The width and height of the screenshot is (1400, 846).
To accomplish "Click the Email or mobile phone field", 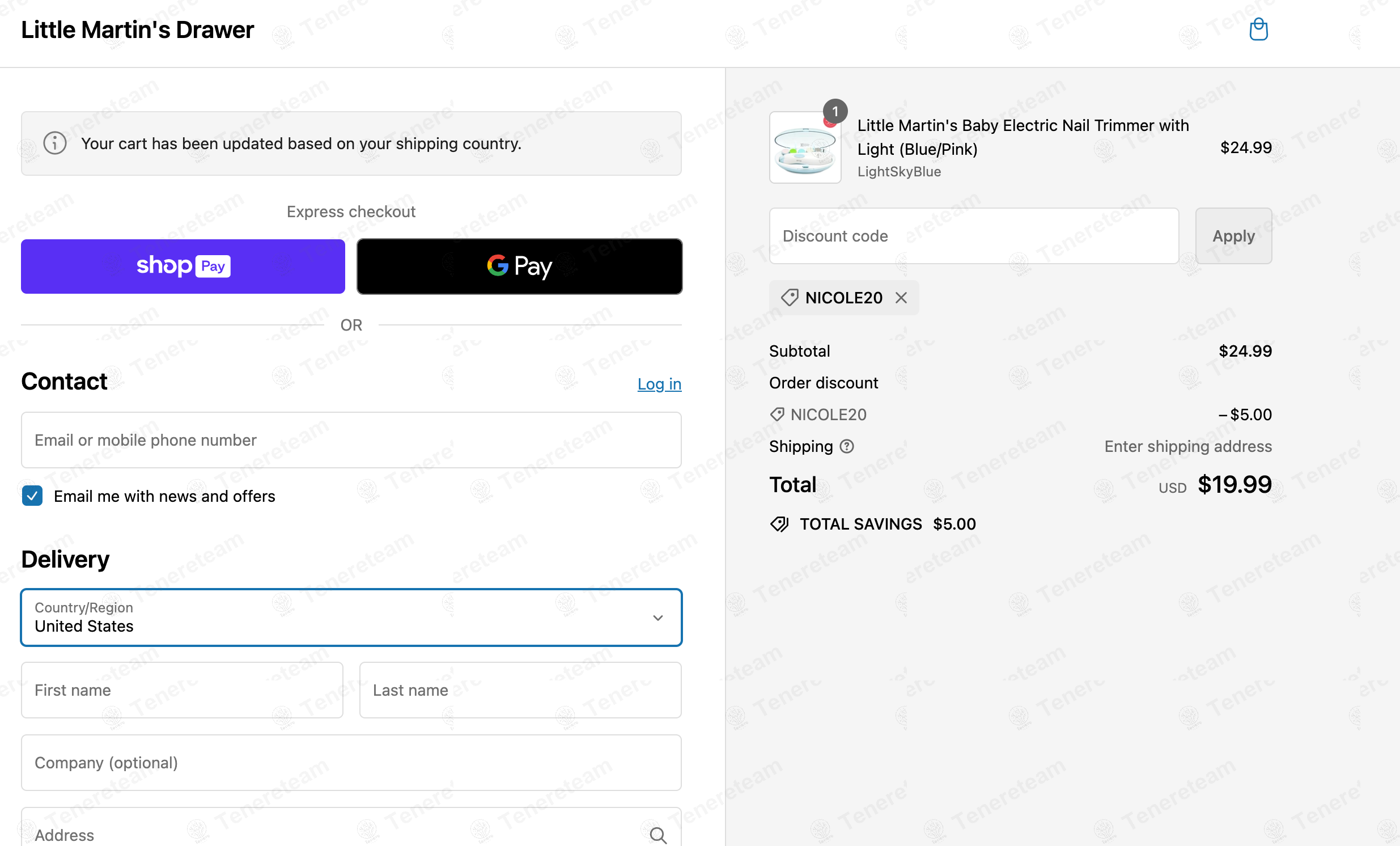I will click(351, 440).
